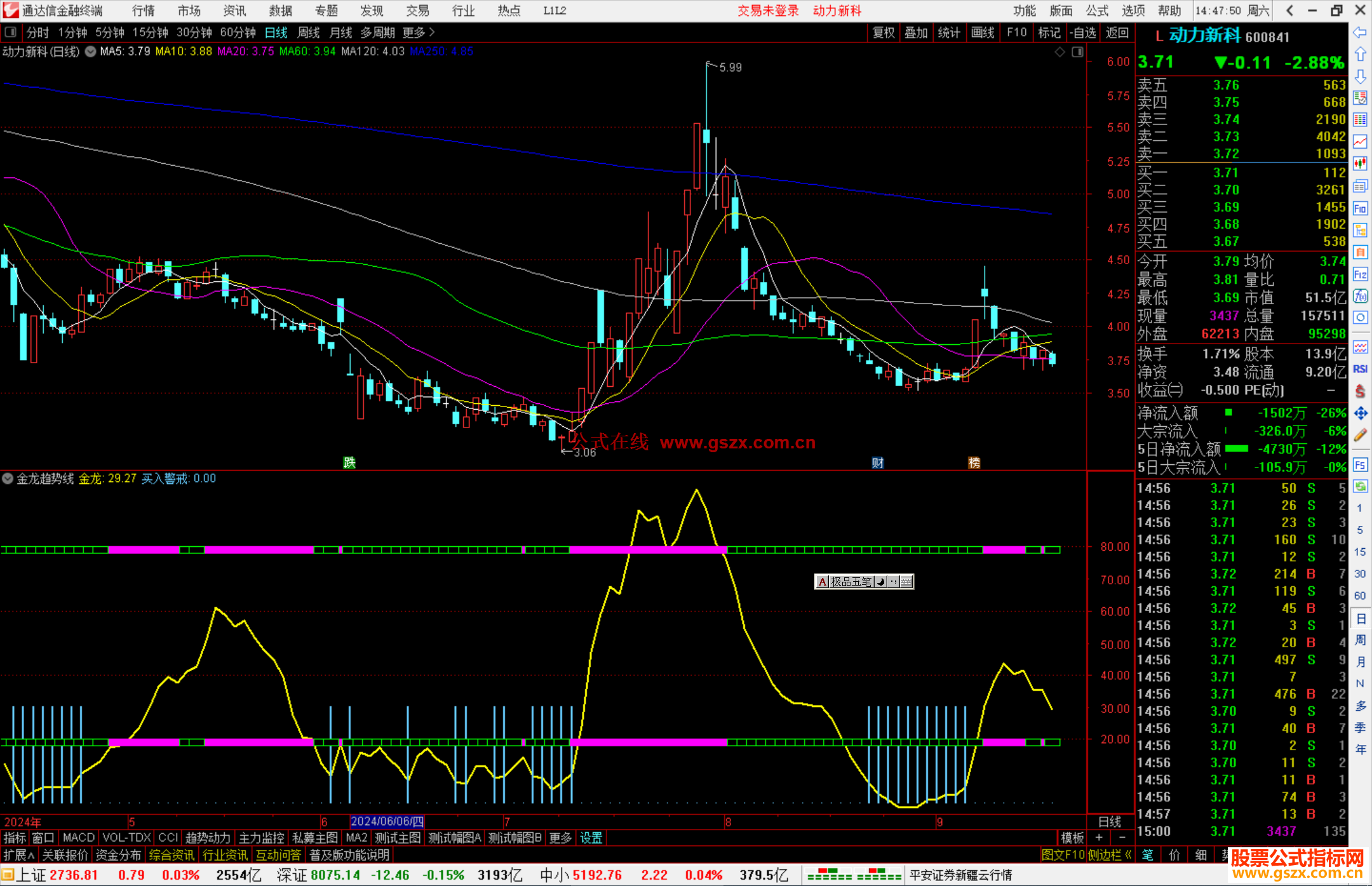The image size is (1372, 886).
Task: Click the orange document sidebar icon
Action: click(x=1360, y=252)
